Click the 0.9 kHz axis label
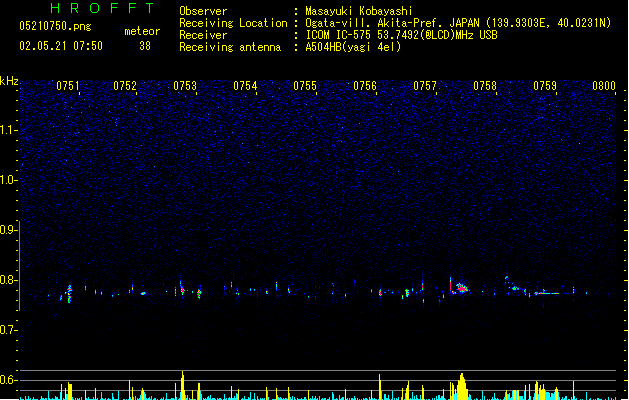The width and height of the screenshot is (629, 400). click(x=9, y=230)
